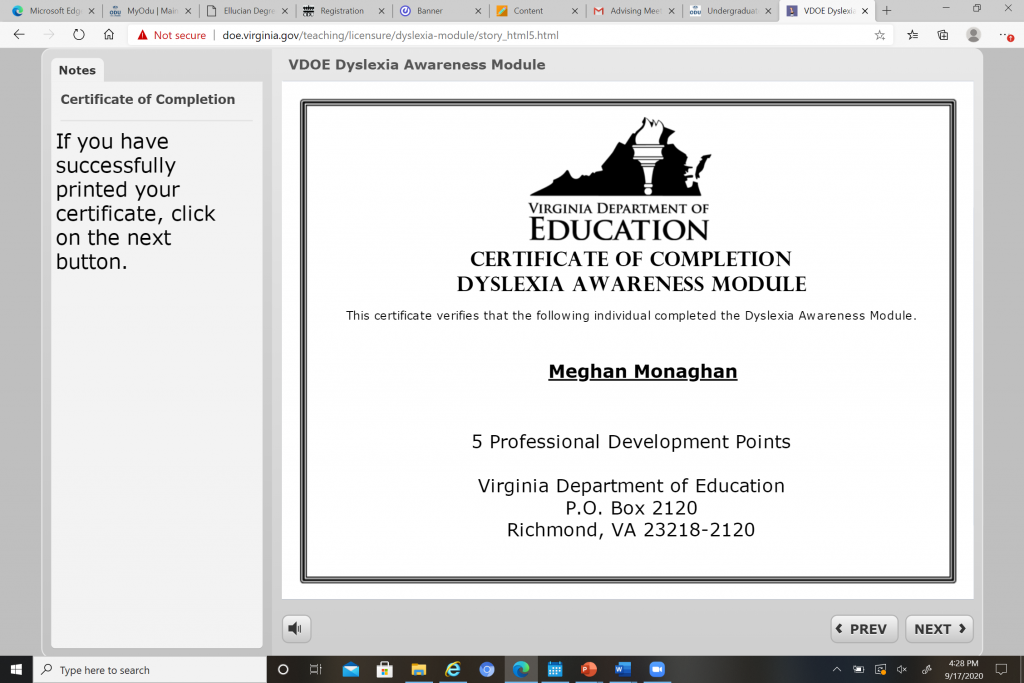The width and height of the screenshot is (1024, 683).
Task: Go to browser home page
Action: [x=109, y=35]
